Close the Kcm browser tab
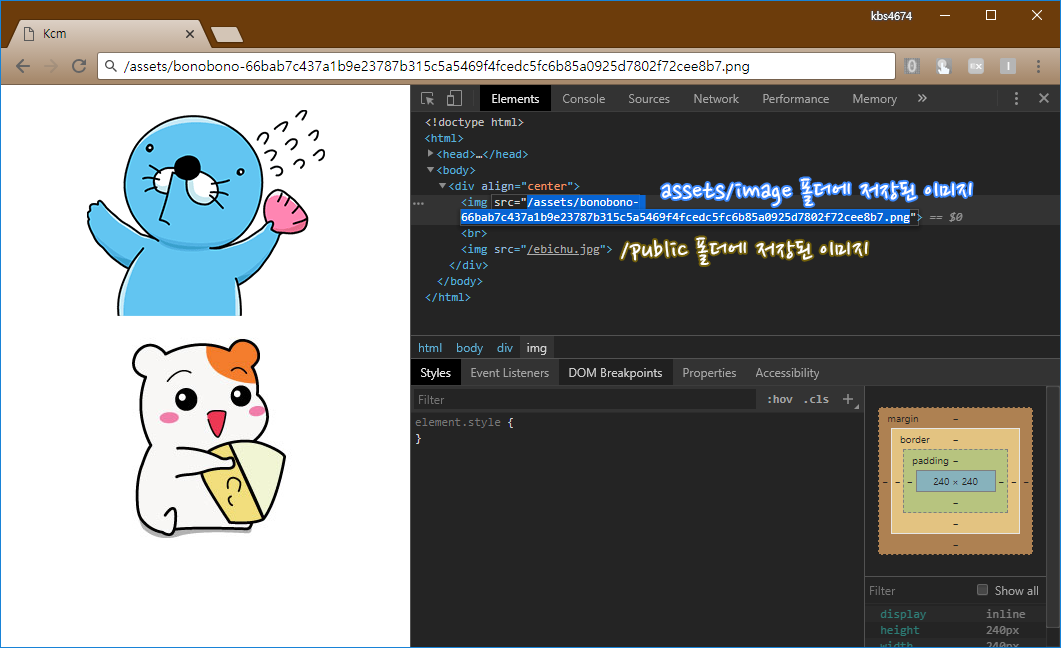The image size is (1061, 648). point(189,34)
